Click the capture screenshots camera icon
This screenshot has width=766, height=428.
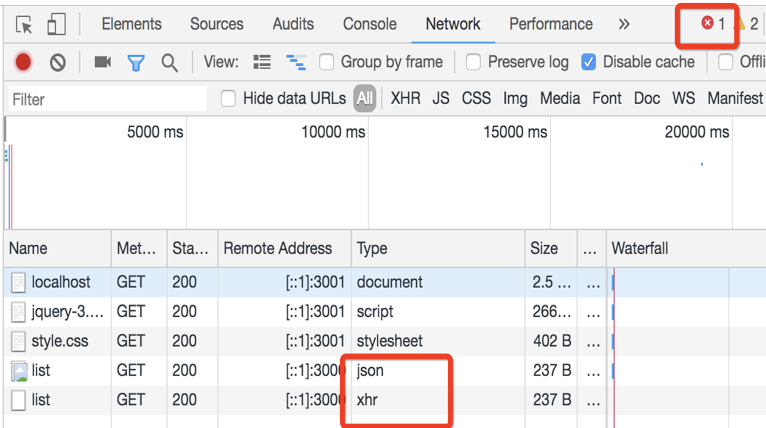click(x=103, y=62)
